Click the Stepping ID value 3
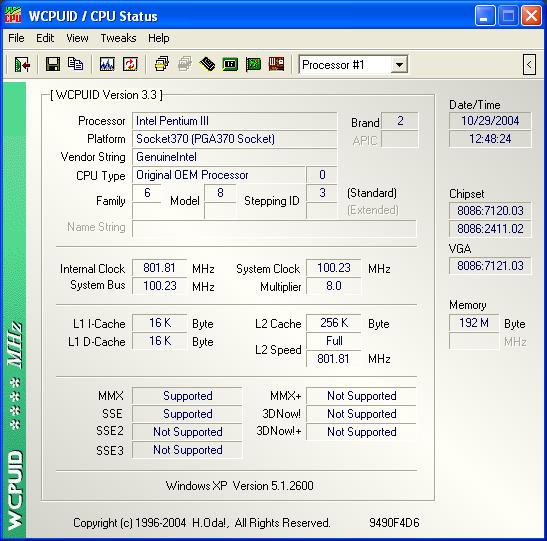Viewport: 547px width, 541px height. point(322,193)
